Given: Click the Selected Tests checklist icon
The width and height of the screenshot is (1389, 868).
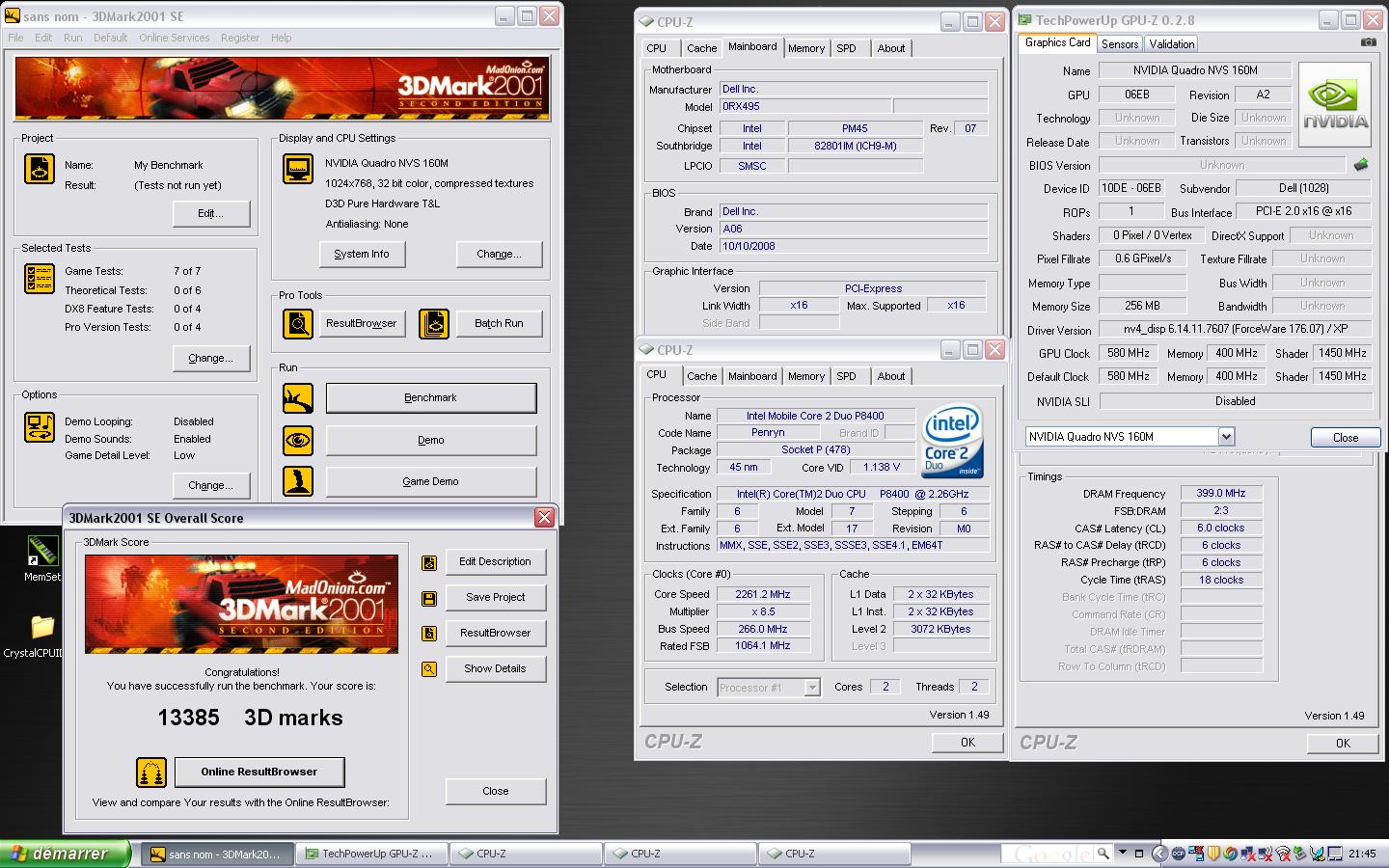Looking at the screenshot, I should coord(39,278).
